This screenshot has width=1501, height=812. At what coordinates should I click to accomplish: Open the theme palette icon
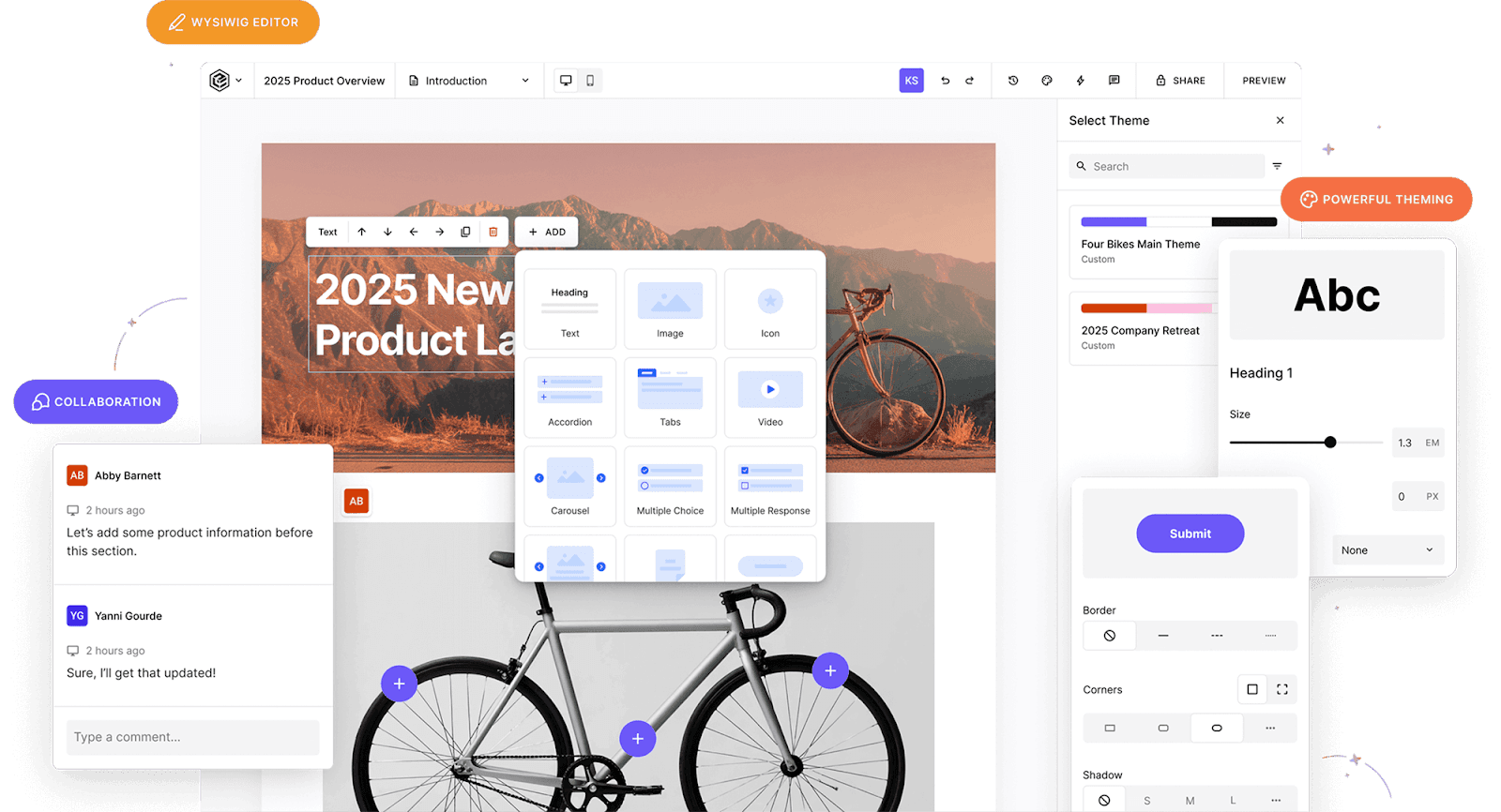click(x=1047, y=81)
